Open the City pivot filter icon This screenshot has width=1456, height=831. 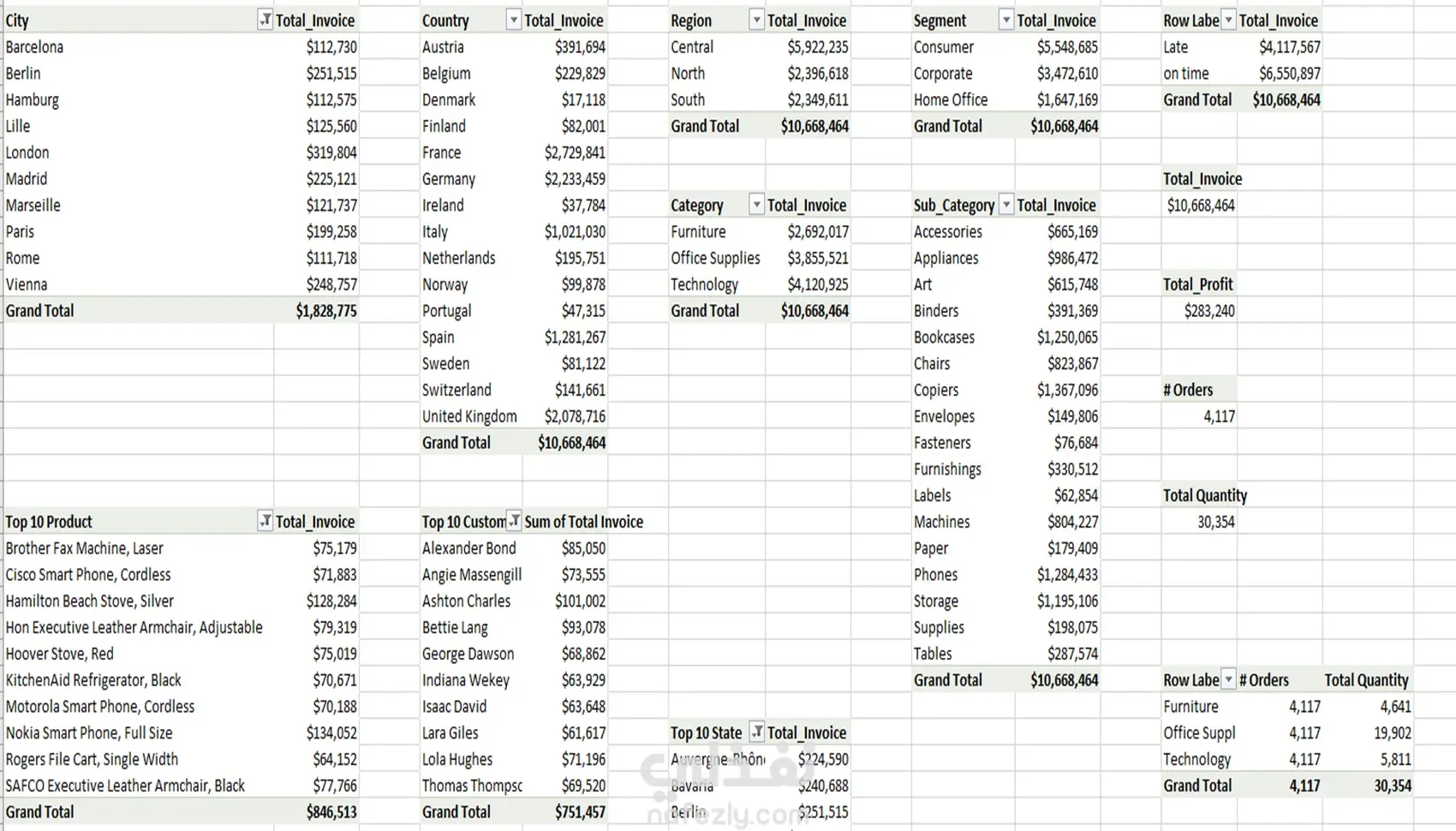click(265, 20)
